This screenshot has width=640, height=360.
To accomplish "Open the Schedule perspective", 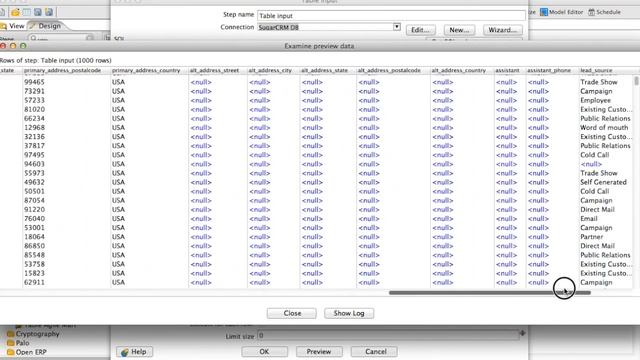I will pyautogui.click(x=604, y=12).
